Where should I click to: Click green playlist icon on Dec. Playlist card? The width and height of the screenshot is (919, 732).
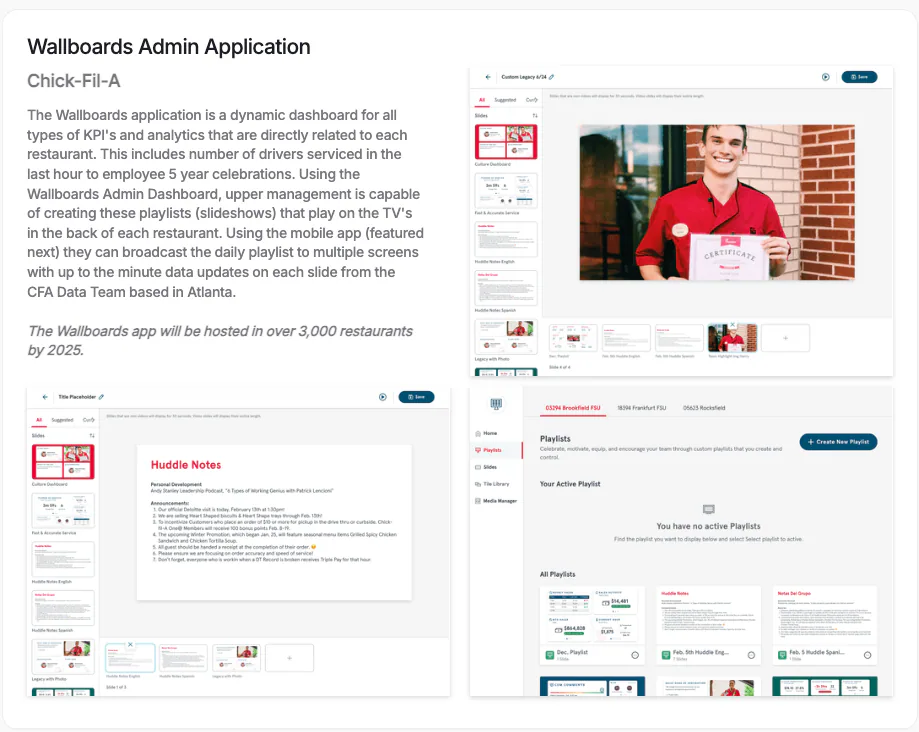pos(550,655)
